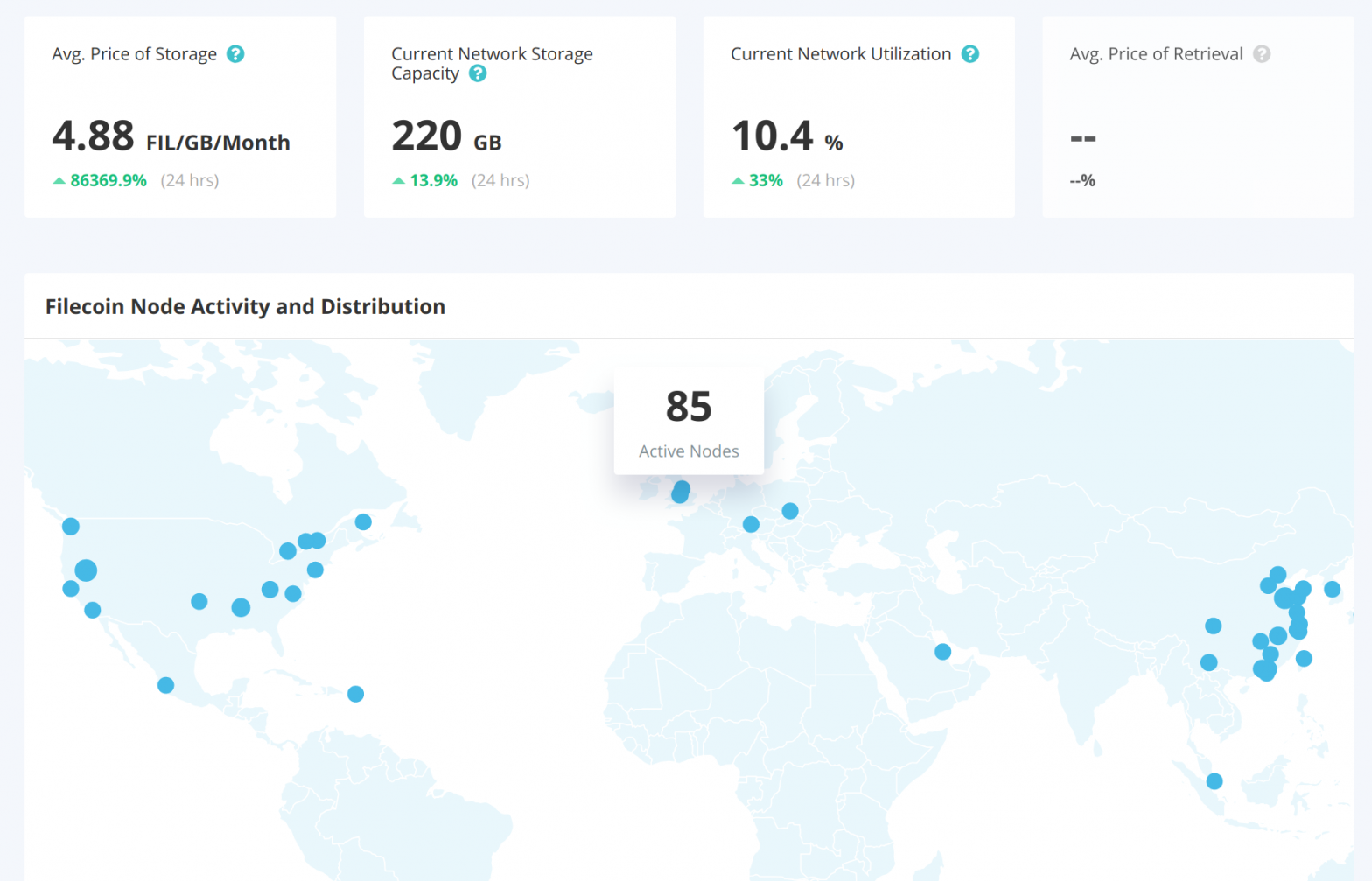Select the node dot on the Persian Gulf
Screen dimensions: 1372x881
point(942,652)
